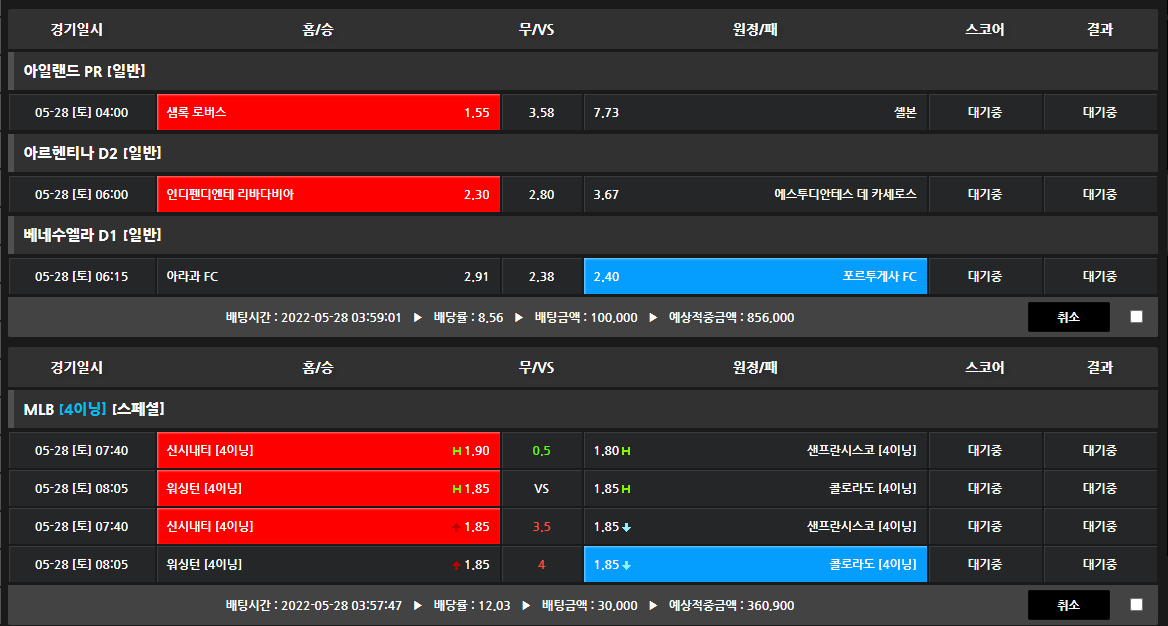The image size is (1168, 626).
Task: Open the 아일랜드 PR league header
Action: (x=85, y=71)
